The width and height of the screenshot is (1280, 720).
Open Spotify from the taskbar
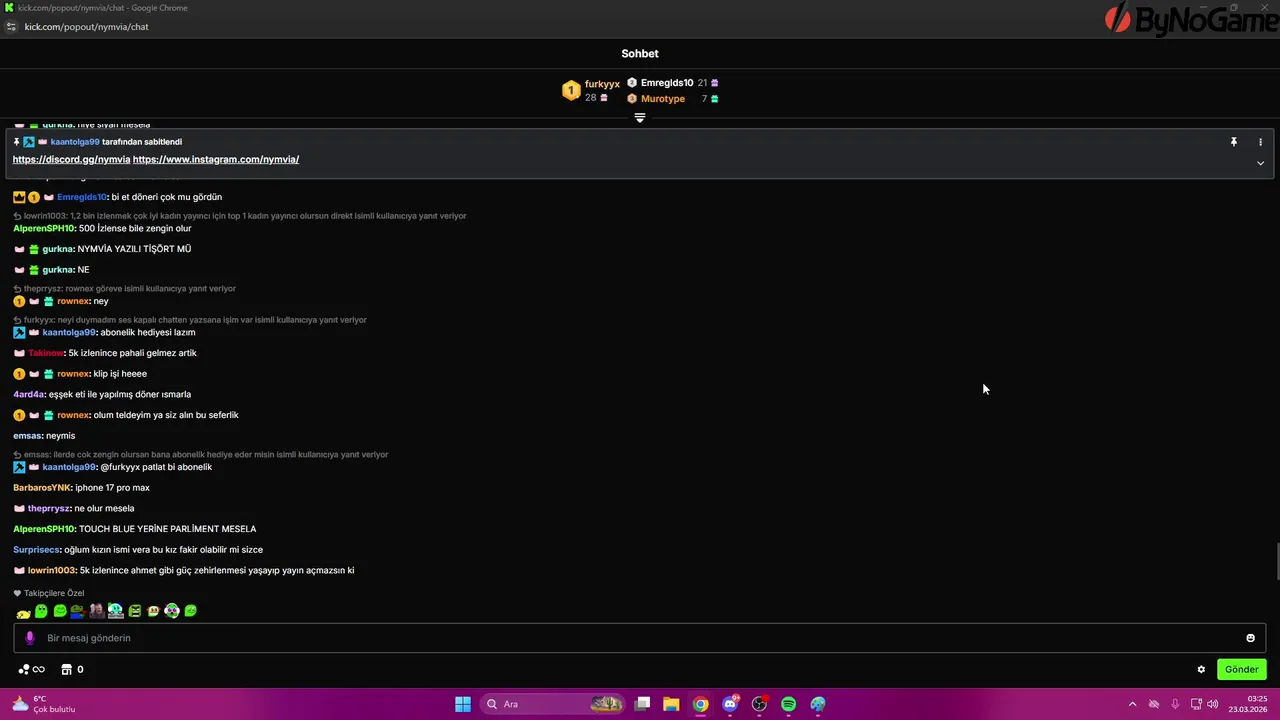(x=788, y=704)
